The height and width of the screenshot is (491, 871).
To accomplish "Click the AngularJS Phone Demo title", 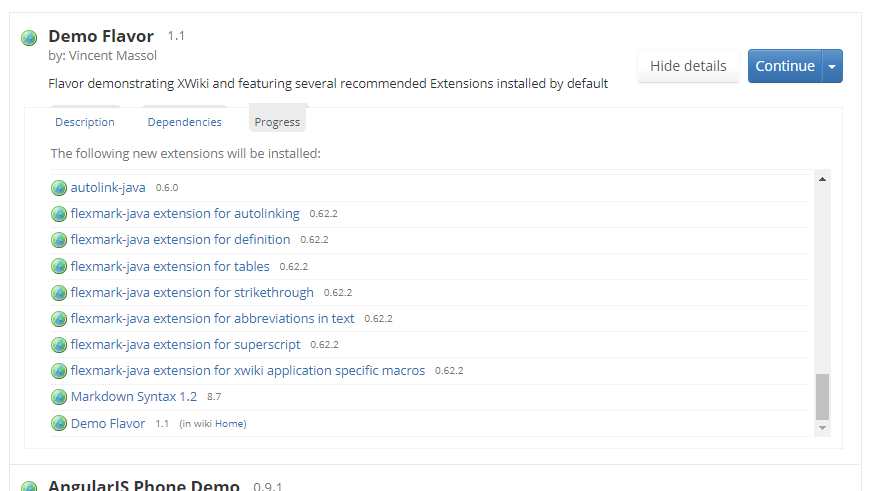I will tap(144, 485).
